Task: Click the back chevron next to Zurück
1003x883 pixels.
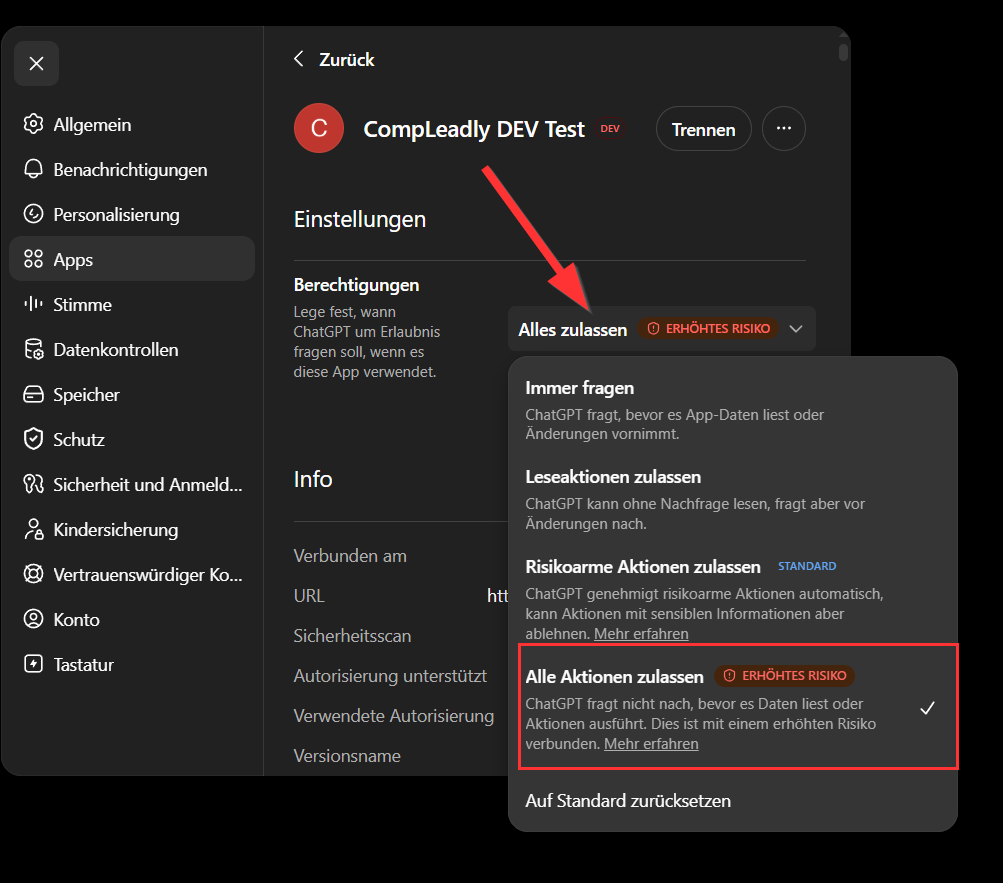Action: tap(299, 59)
